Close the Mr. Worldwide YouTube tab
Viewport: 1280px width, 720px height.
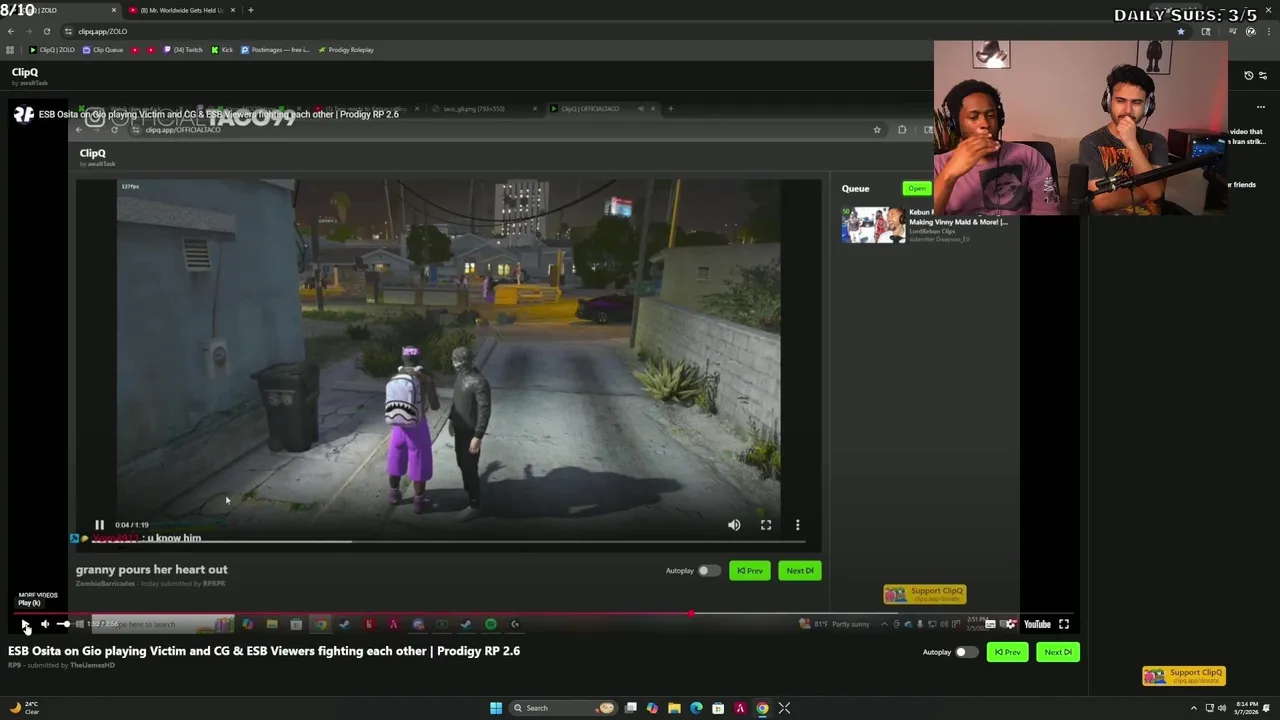click(233, 10)
